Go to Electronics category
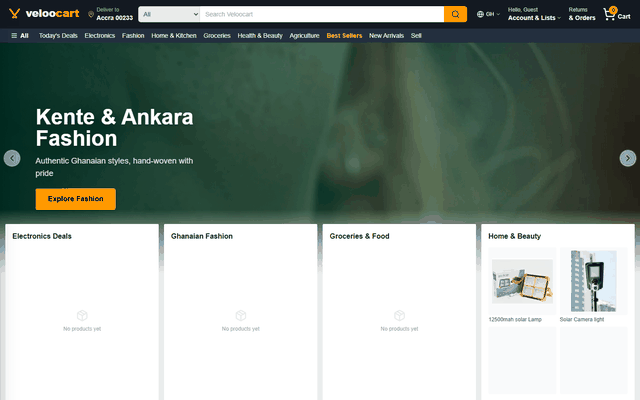This screenshot has width=640, height=400. tap(100, 36)
